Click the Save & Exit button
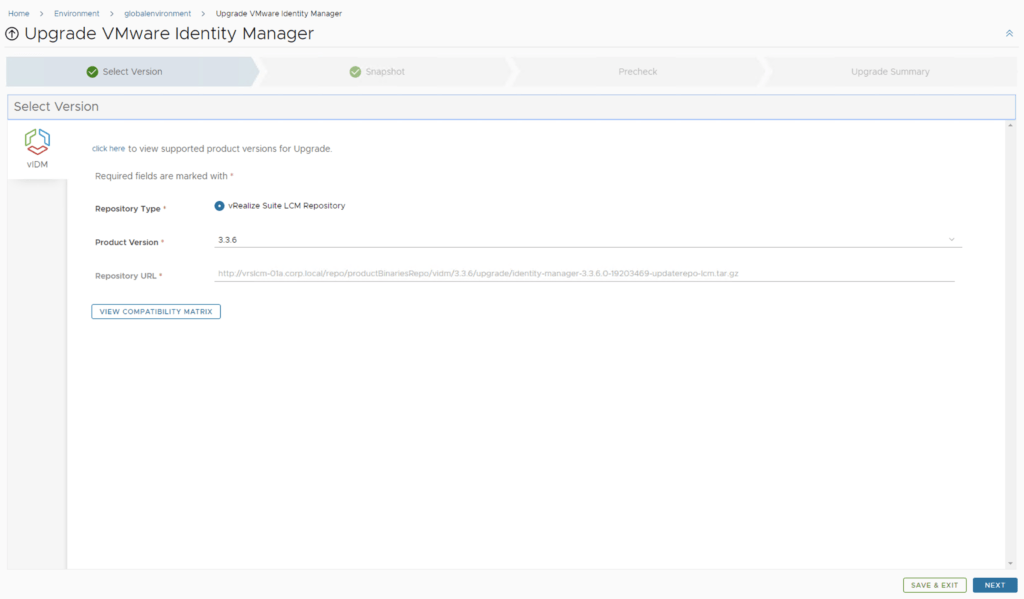1024x599 pixels. click(935, 585)
